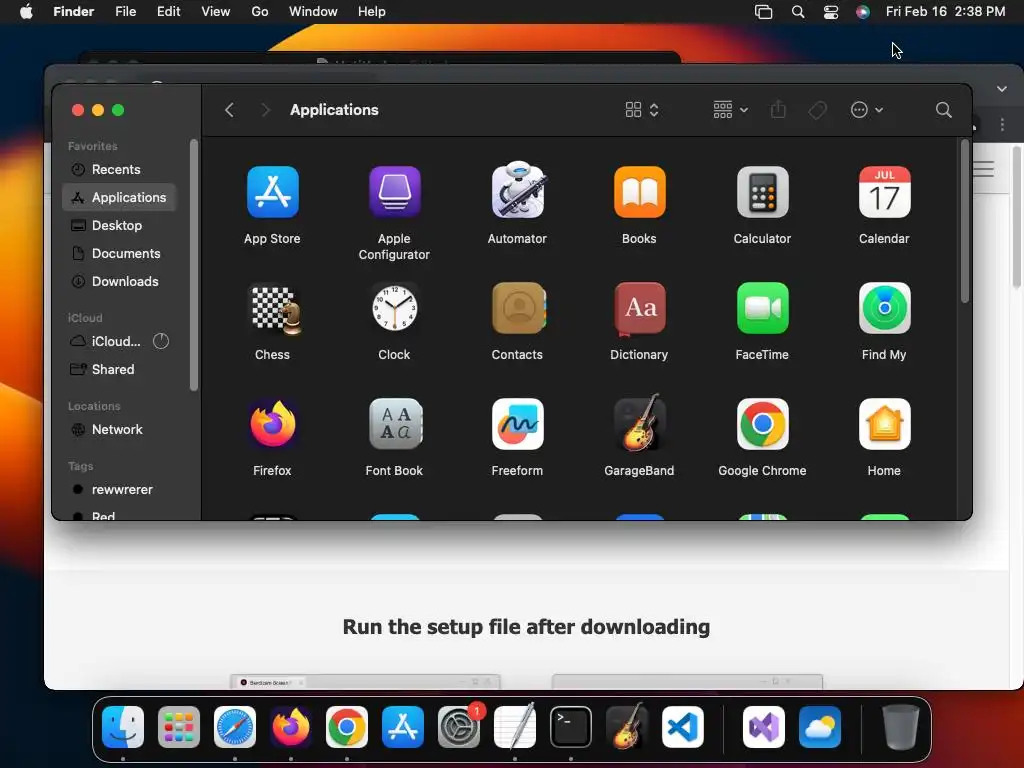Select the Find My app
This screenshot has height=768, width=1024.
pos(884,308)
